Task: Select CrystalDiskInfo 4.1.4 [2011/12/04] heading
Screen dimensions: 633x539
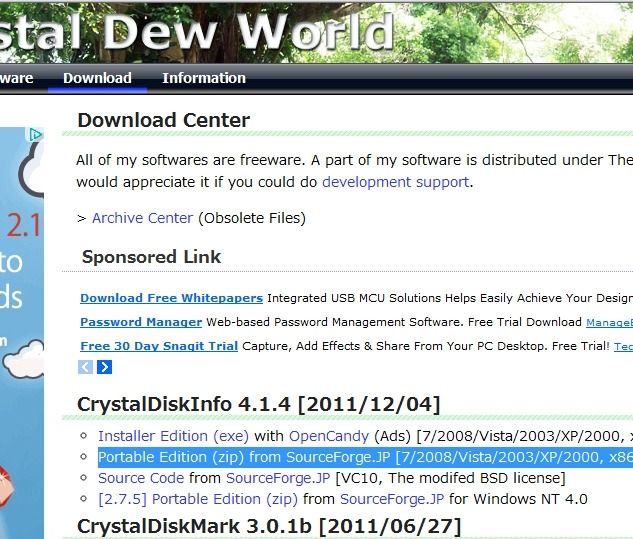Action: tap(258, 404)
